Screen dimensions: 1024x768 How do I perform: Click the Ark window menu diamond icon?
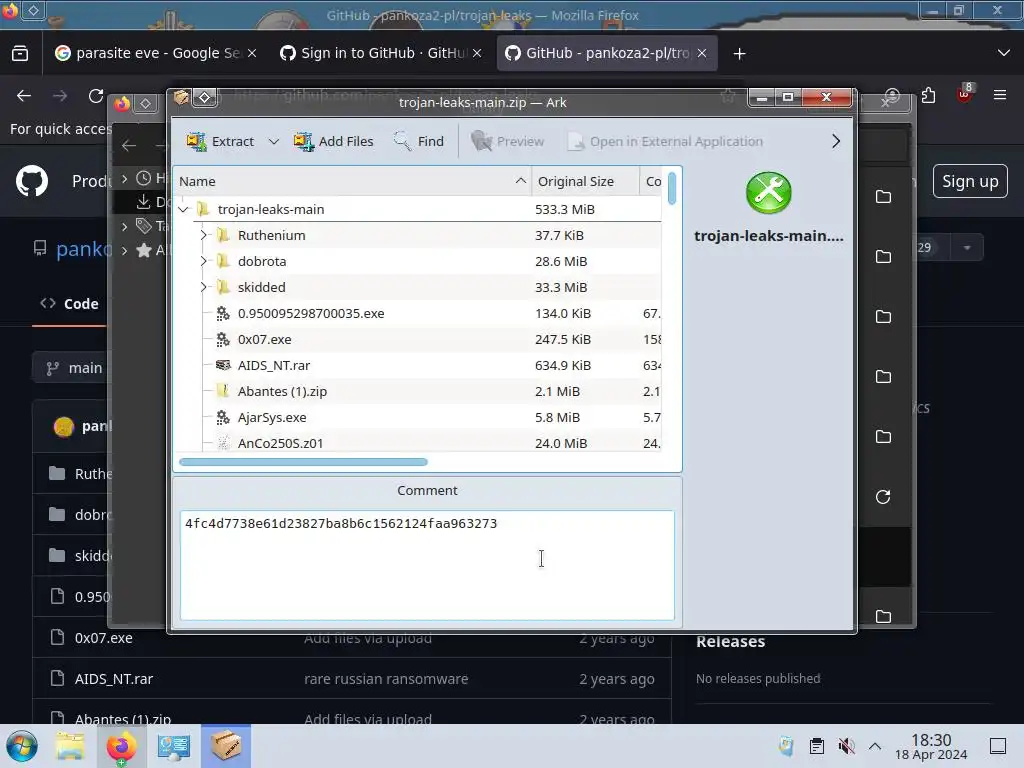[204, 98]
